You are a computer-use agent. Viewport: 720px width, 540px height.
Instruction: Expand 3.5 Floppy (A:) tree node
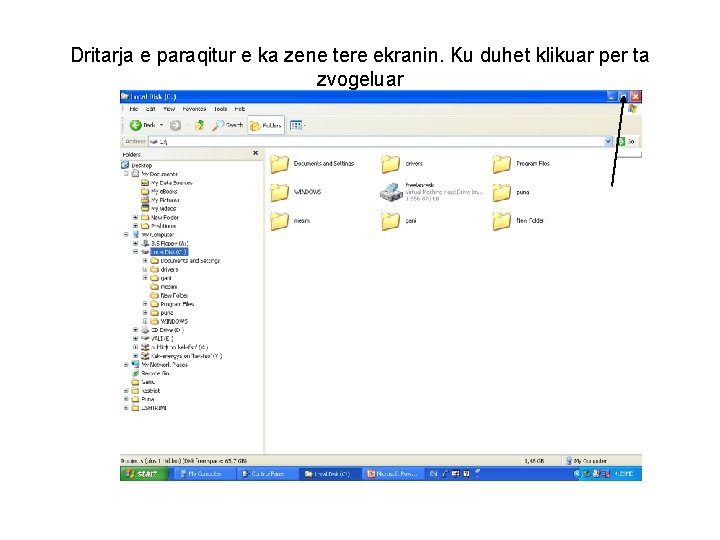[x=135, y=243]
